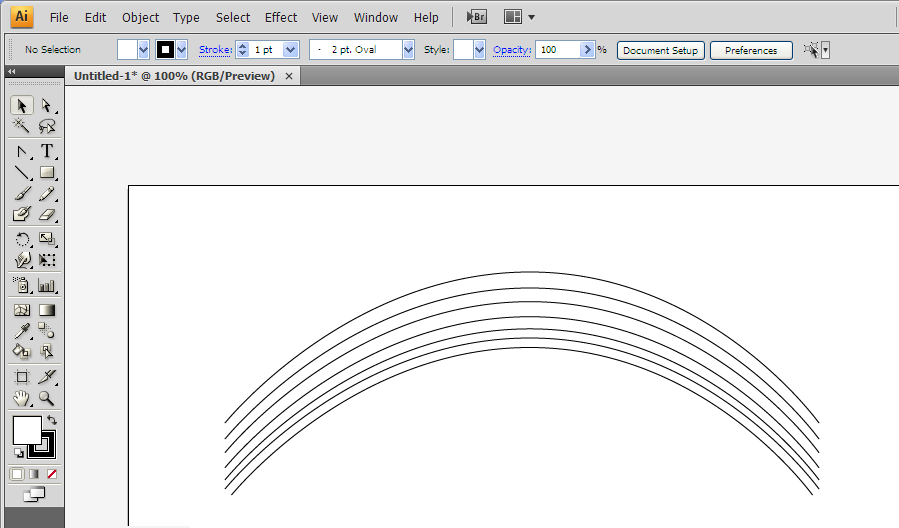
Task: Open the Object menu
Action: pos(140,18)
